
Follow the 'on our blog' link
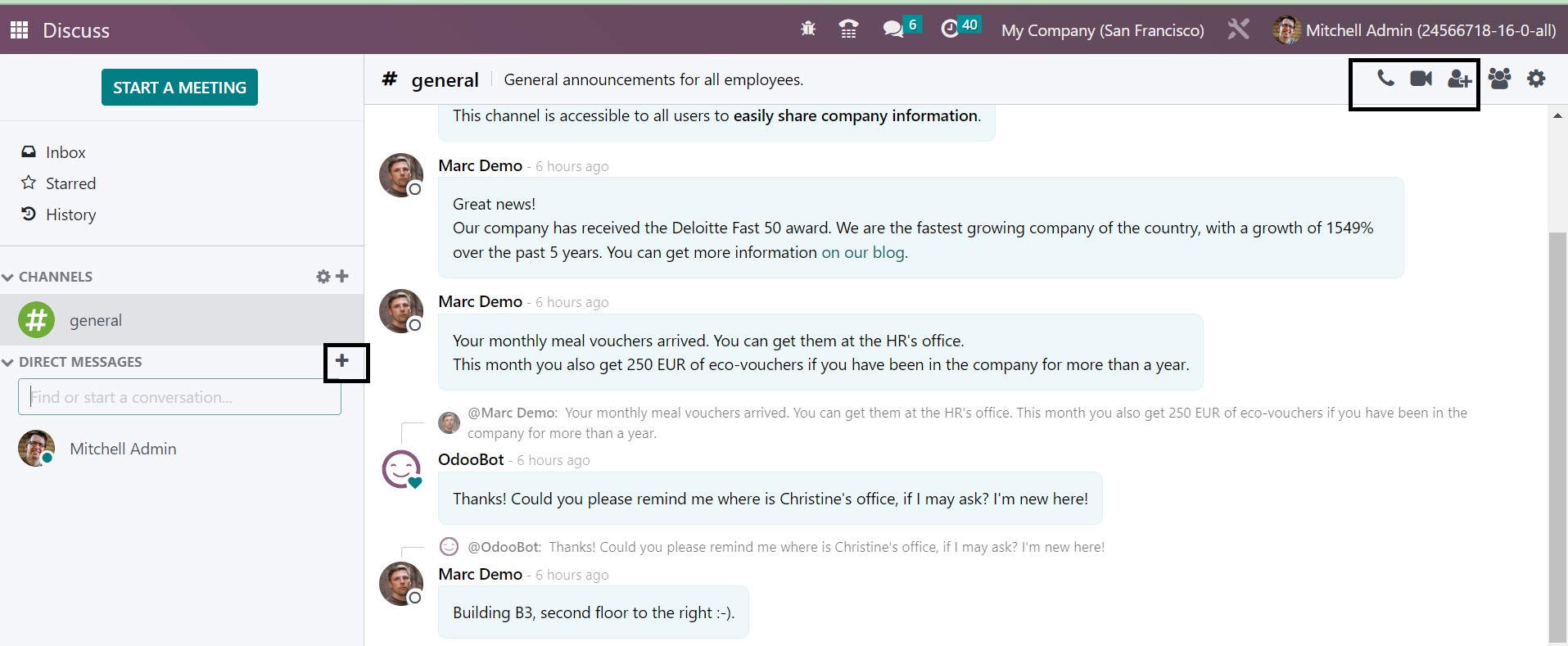[862, 252]
